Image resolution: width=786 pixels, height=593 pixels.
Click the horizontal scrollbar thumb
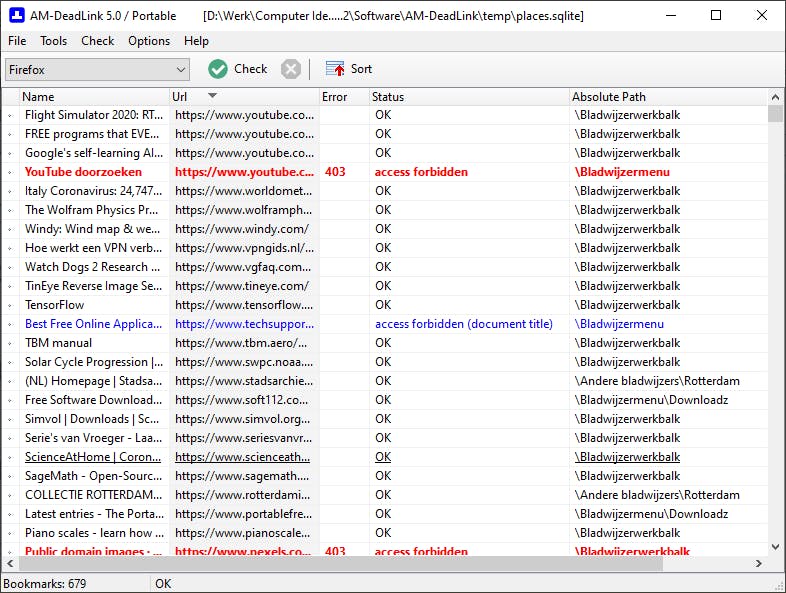pos(341,563)
